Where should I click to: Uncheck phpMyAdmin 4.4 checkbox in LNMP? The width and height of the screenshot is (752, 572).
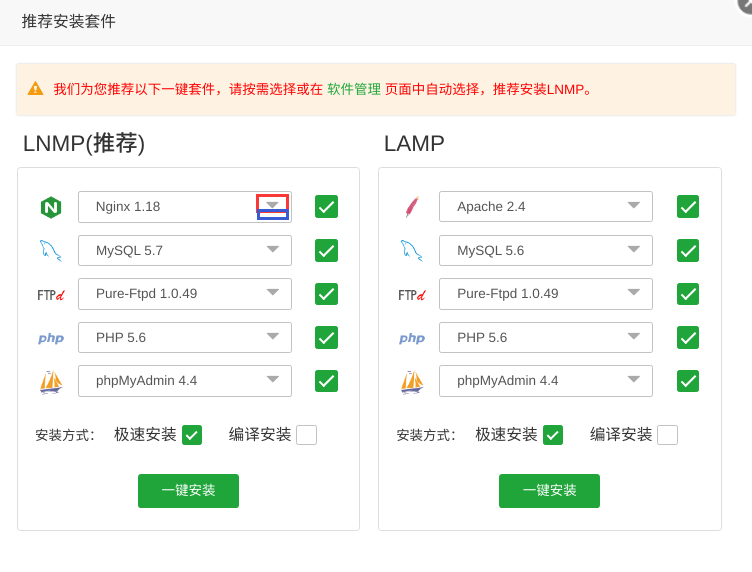point(326,381)
